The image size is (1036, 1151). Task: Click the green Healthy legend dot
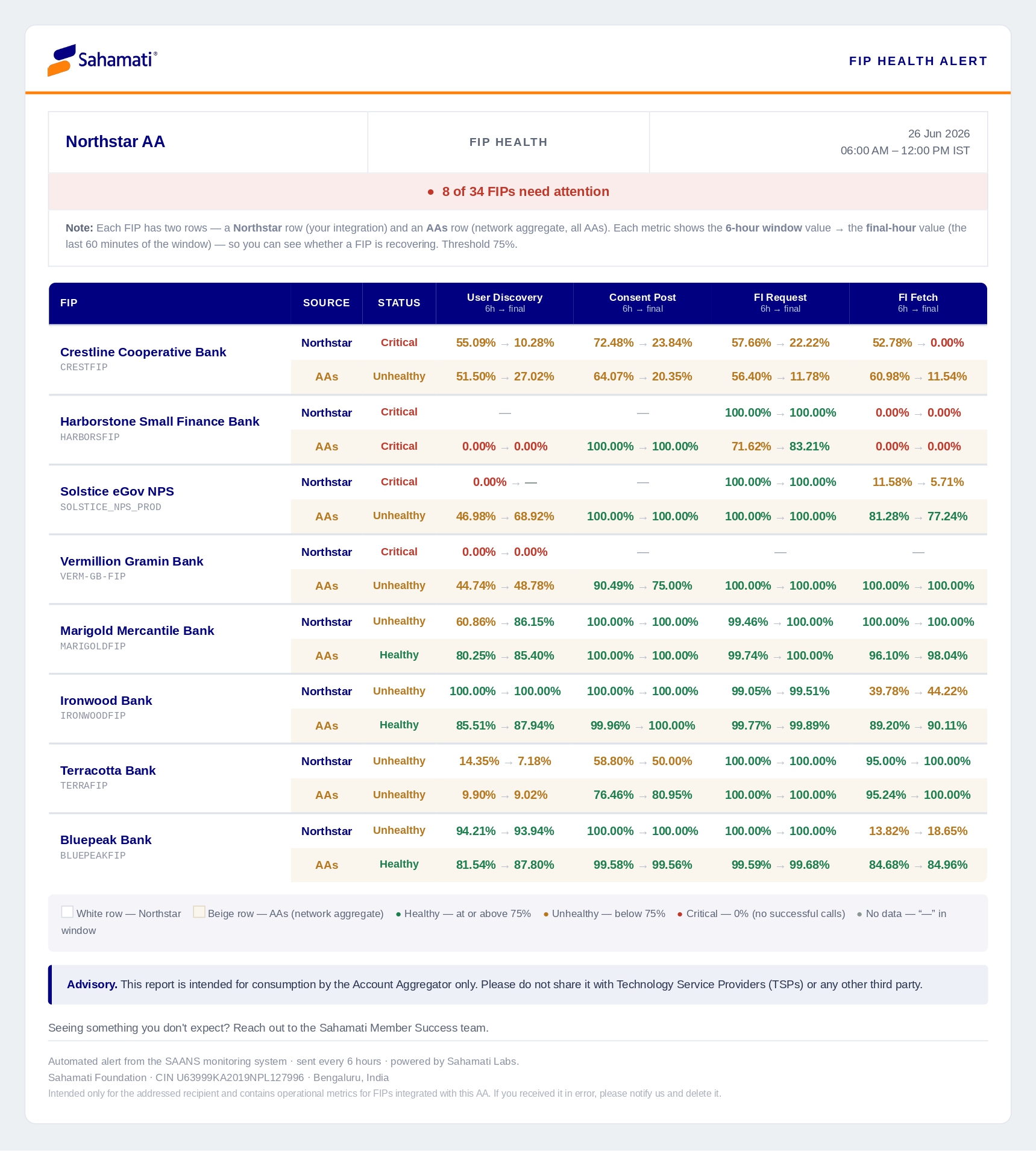coord(398,915)
